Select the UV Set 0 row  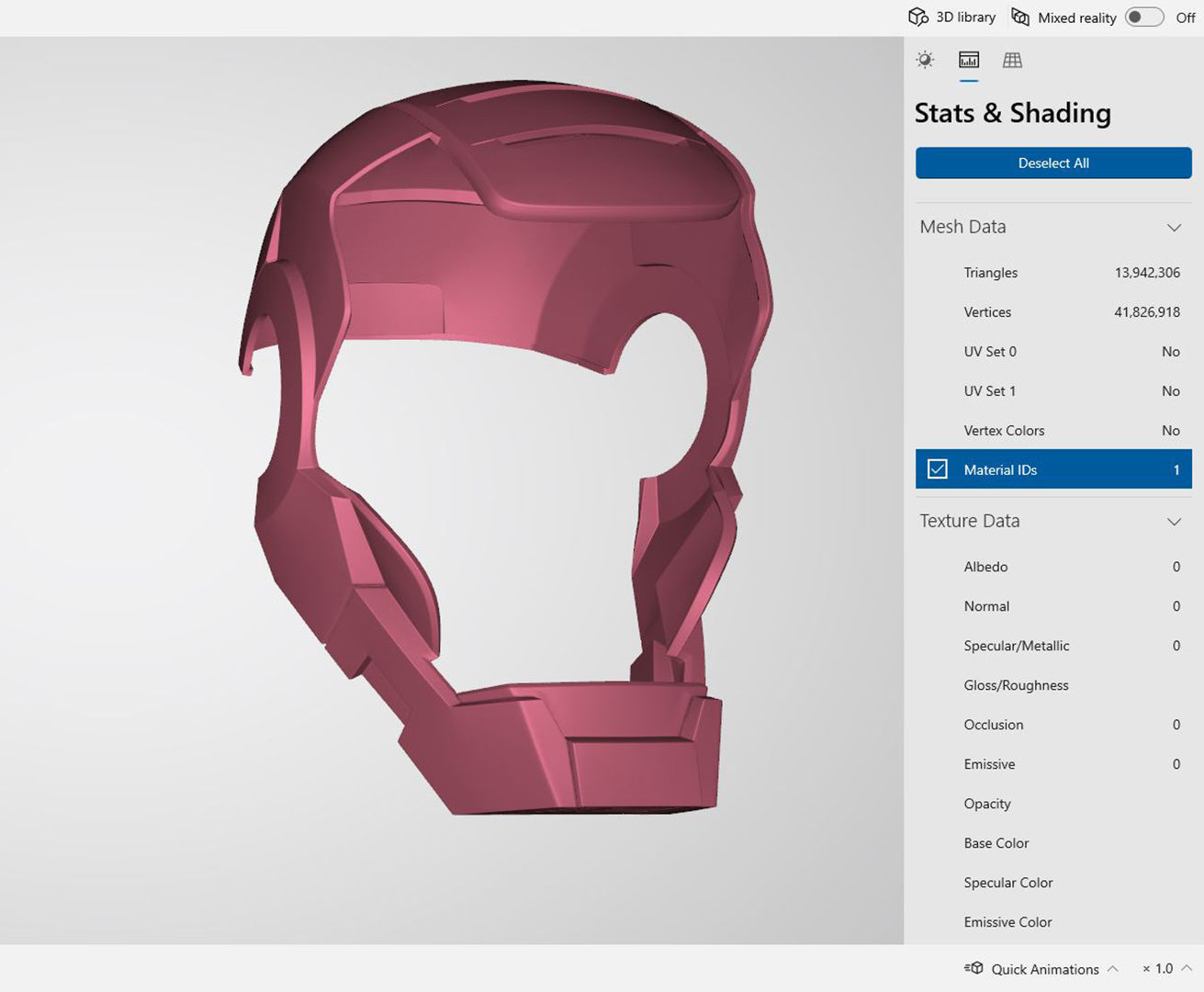pos(1053,352)
